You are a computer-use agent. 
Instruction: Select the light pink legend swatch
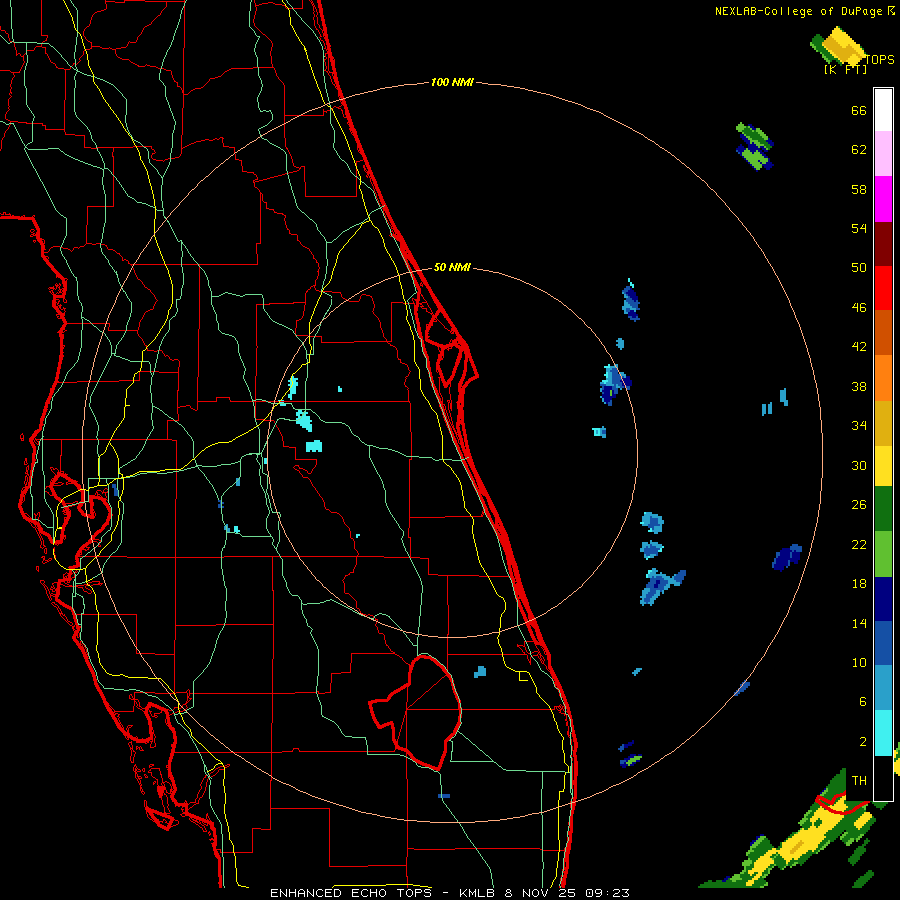pyautogui.click(x=883, y=154)
